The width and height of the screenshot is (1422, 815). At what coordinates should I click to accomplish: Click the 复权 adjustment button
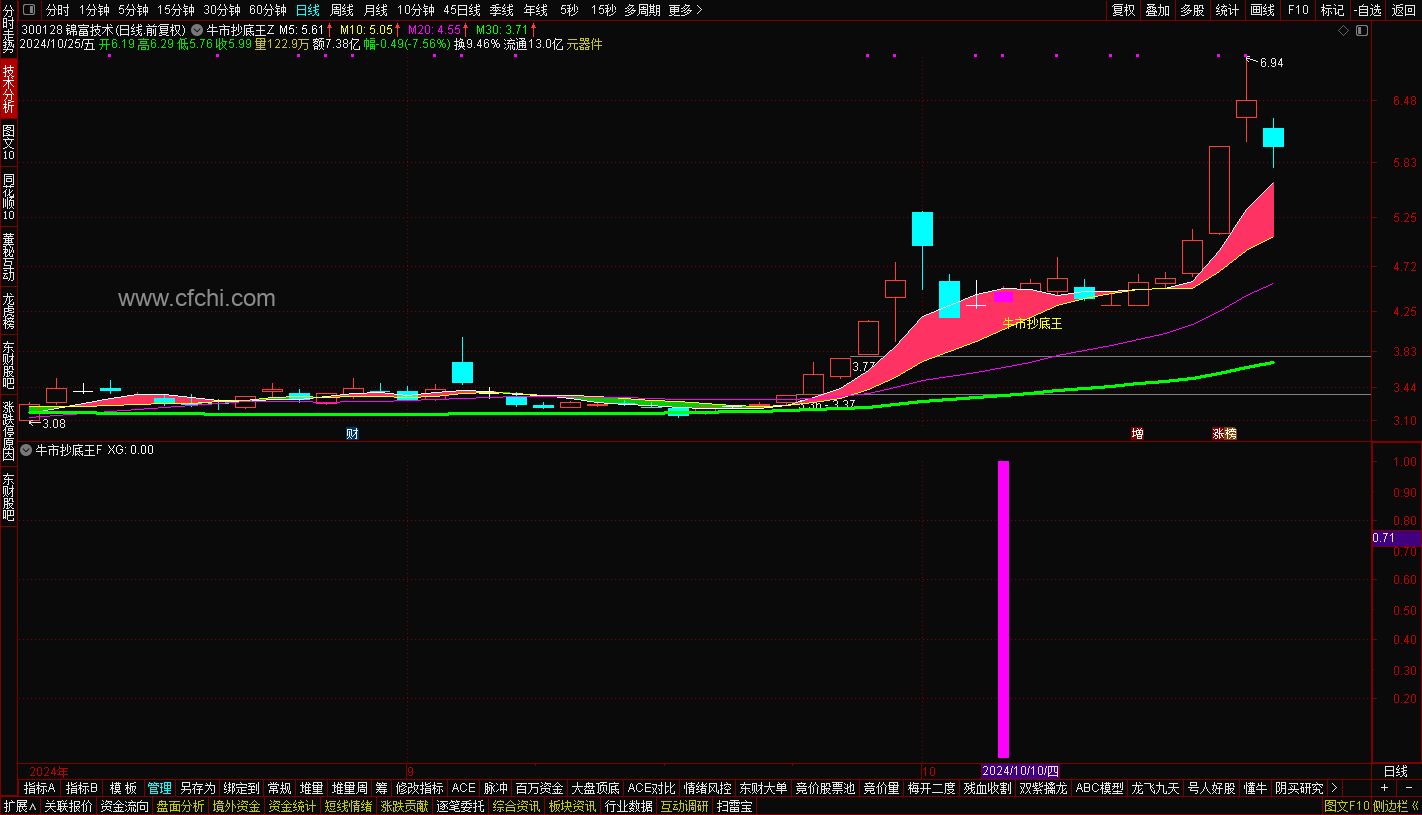click(x=1124, y=10)
